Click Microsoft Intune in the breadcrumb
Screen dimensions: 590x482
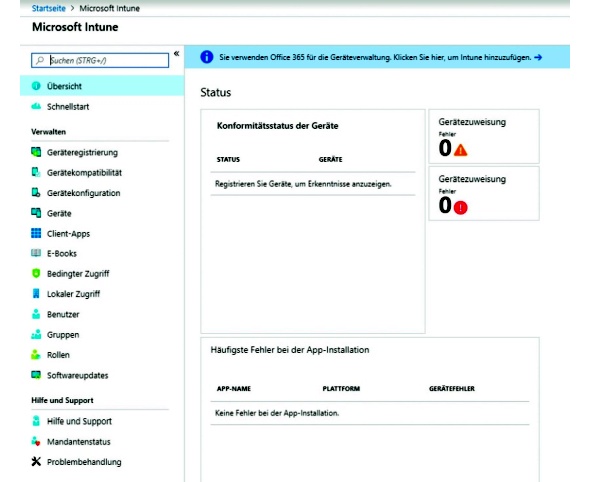(109, 8)
